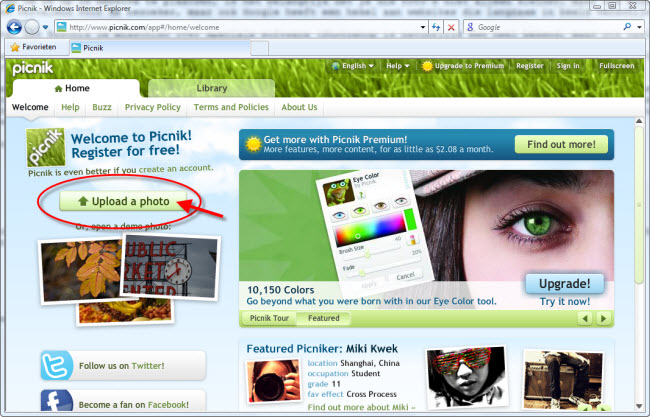650x417 pixels.
Task: Select the Picnik Tour tab
Action: (269, 318)
